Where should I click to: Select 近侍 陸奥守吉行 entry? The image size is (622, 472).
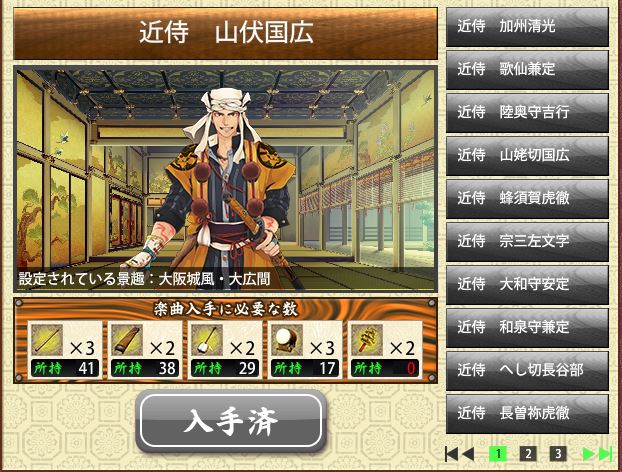pyautogui.click(x=527, y=113)
